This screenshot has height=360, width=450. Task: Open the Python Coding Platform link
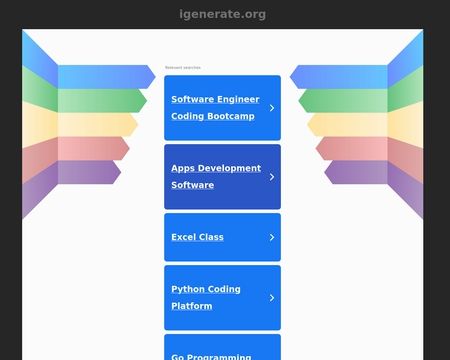[x=222, y=298]
